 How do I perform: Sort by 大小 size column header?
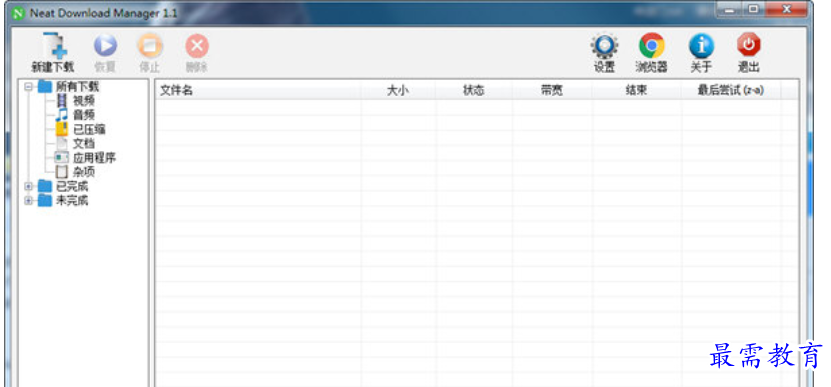[398, 91]
